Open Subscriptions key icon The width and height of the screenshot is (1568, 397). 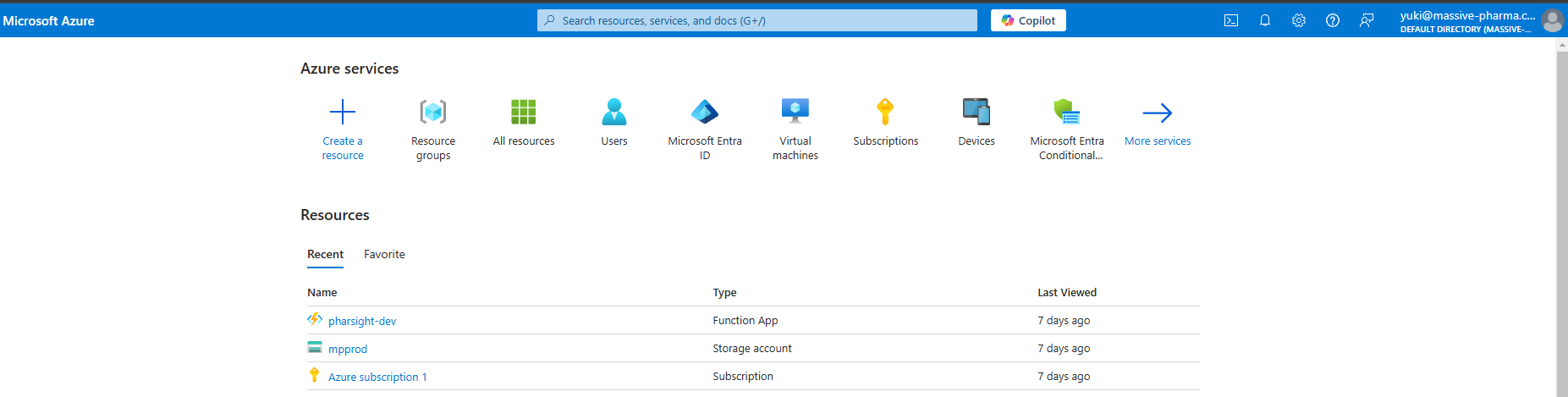point(885,112)
